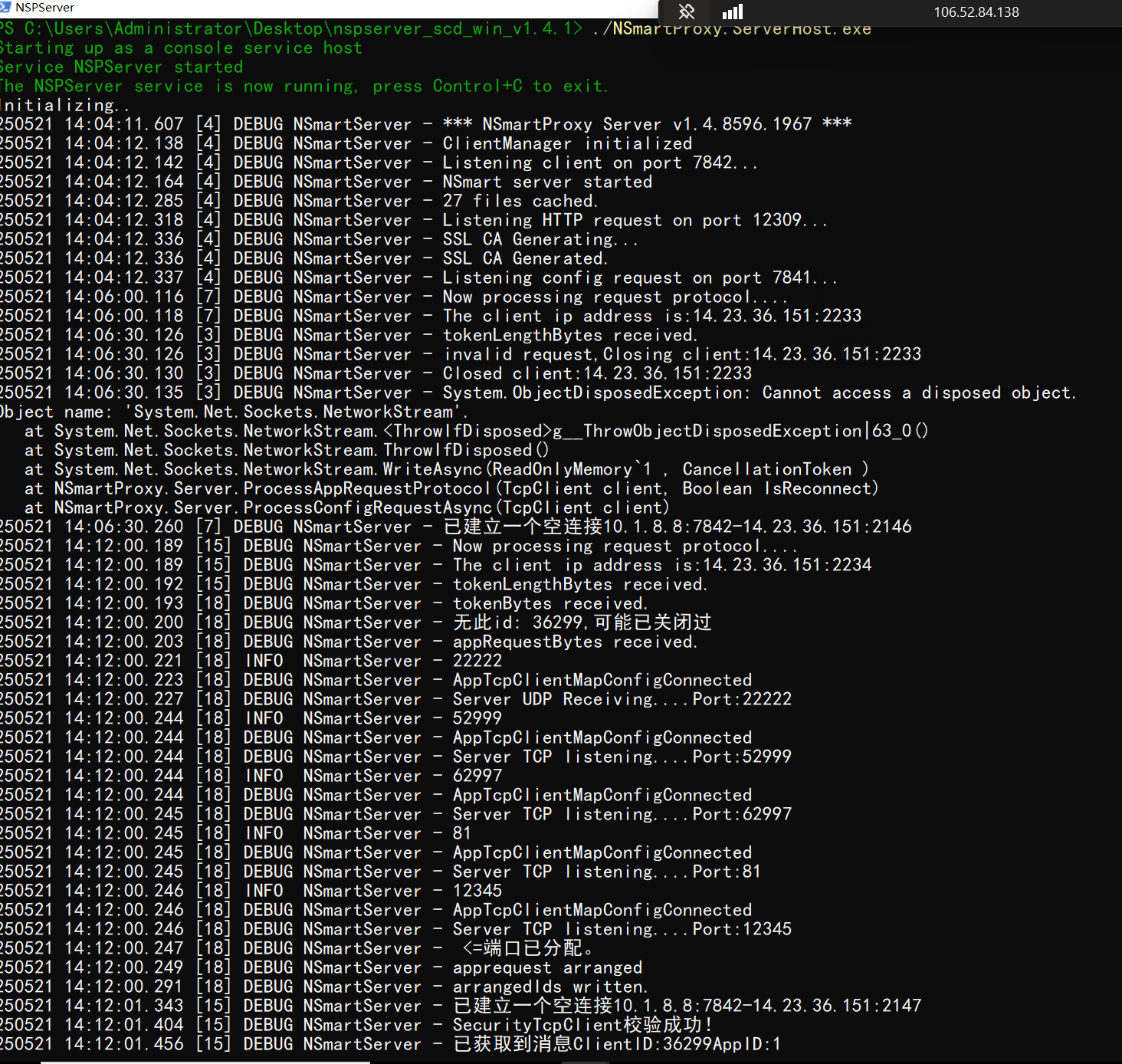The image size is (1122, 1064).
Task: Click the 'SSL CA Generating...' log entry
Action: 320,240
